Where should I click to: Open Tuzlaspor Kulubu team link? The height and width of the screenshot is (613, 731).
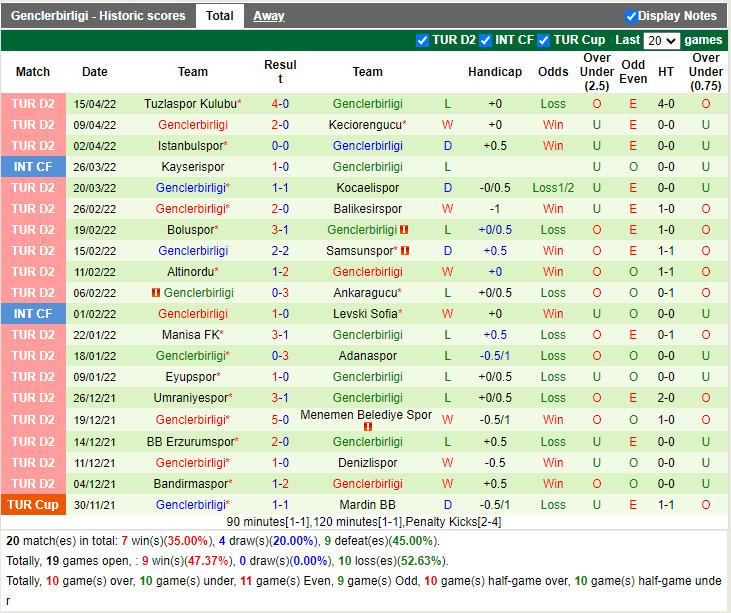(x=191, y=103)
